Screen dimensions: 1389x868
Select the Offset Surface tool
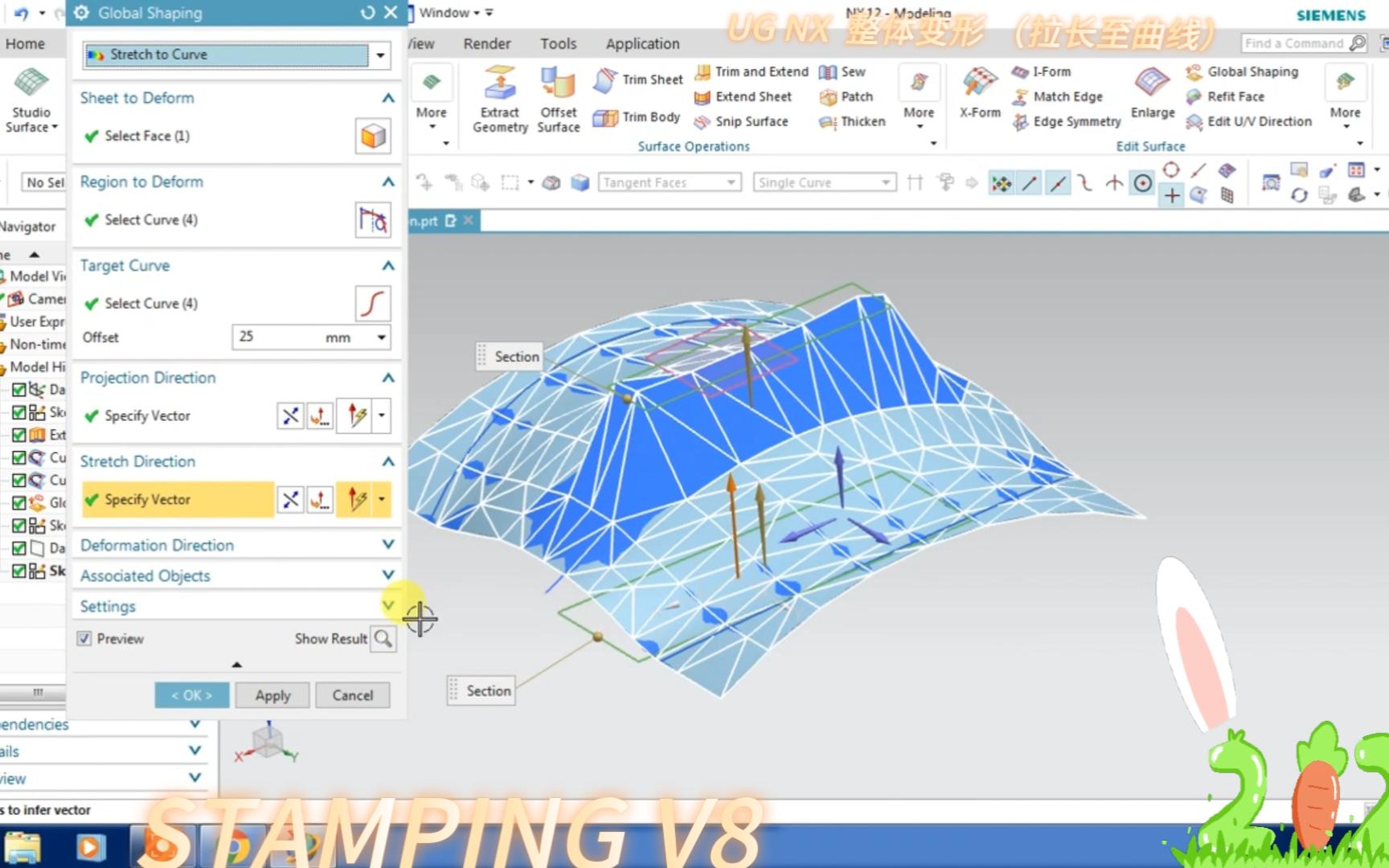558,100
